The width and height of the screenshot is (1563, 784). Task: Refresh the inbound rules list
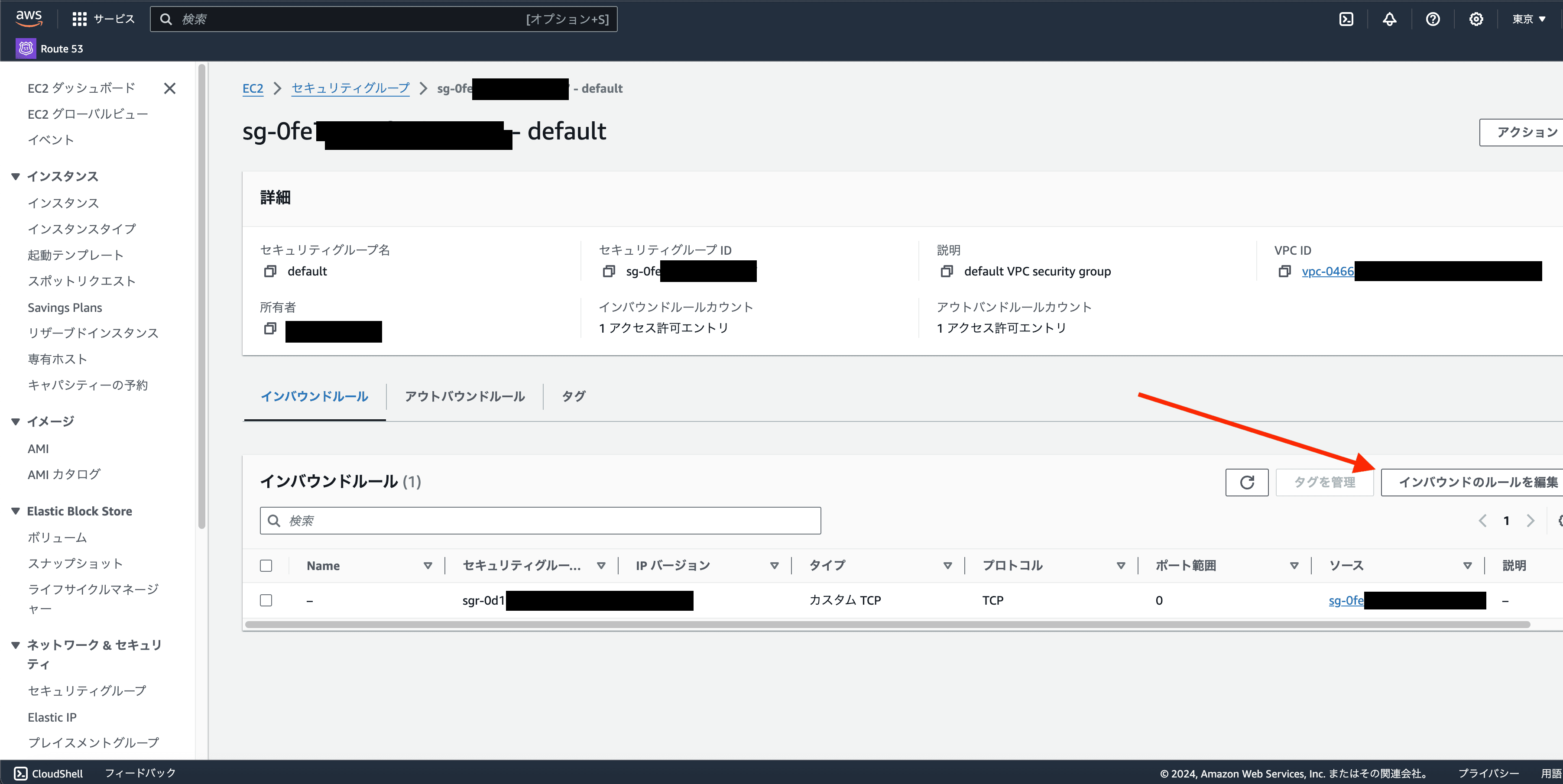click(1247, 483)
